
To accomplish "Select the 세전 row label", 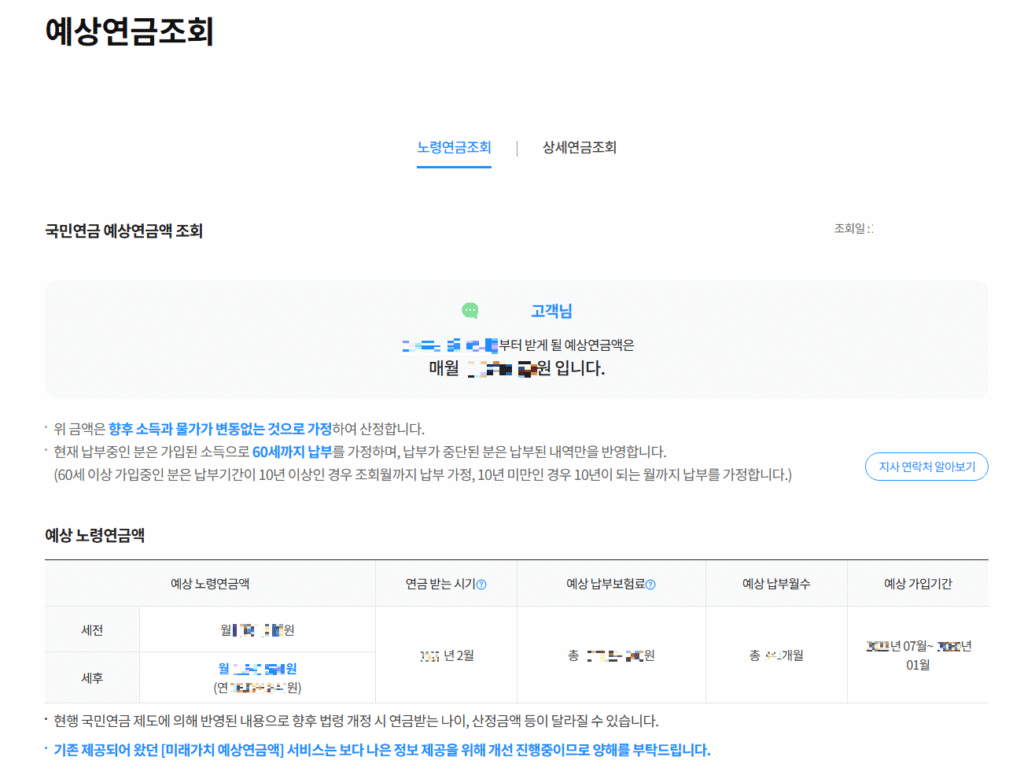I will (x=91, y=630).
